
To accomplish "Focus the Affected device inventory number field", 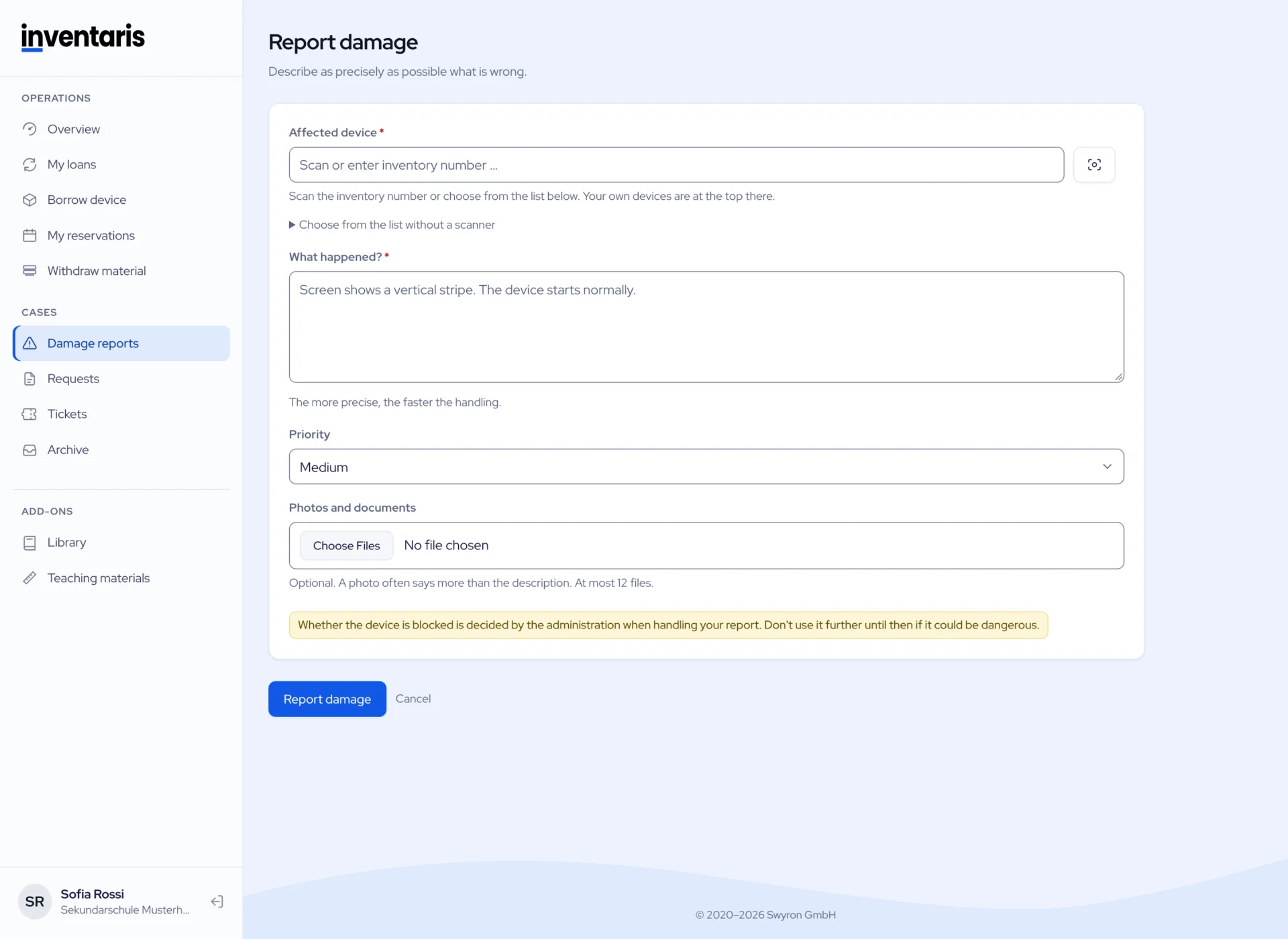I will 676,165.
